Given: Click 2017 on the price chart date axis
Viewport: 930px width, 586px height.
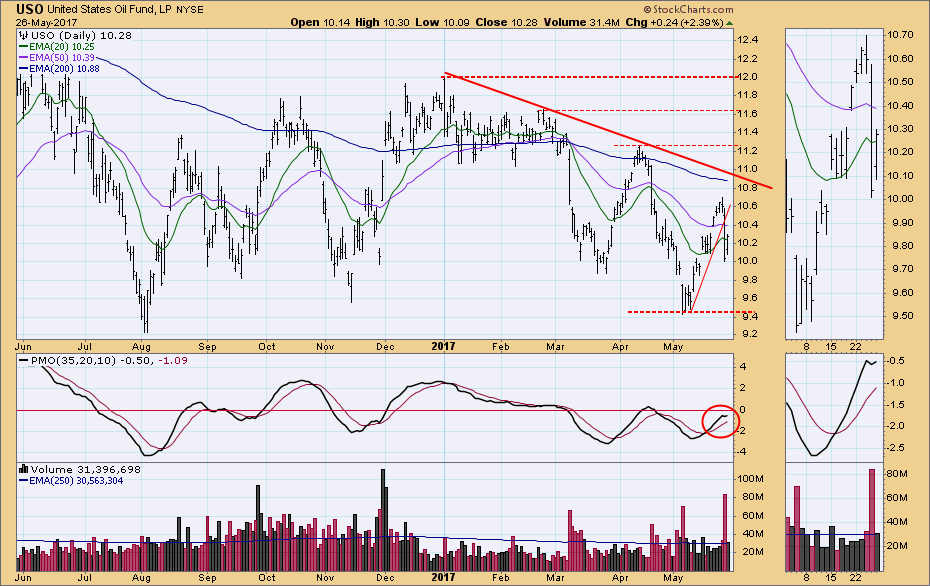Looking at the screenshot, I should point(443,346).
